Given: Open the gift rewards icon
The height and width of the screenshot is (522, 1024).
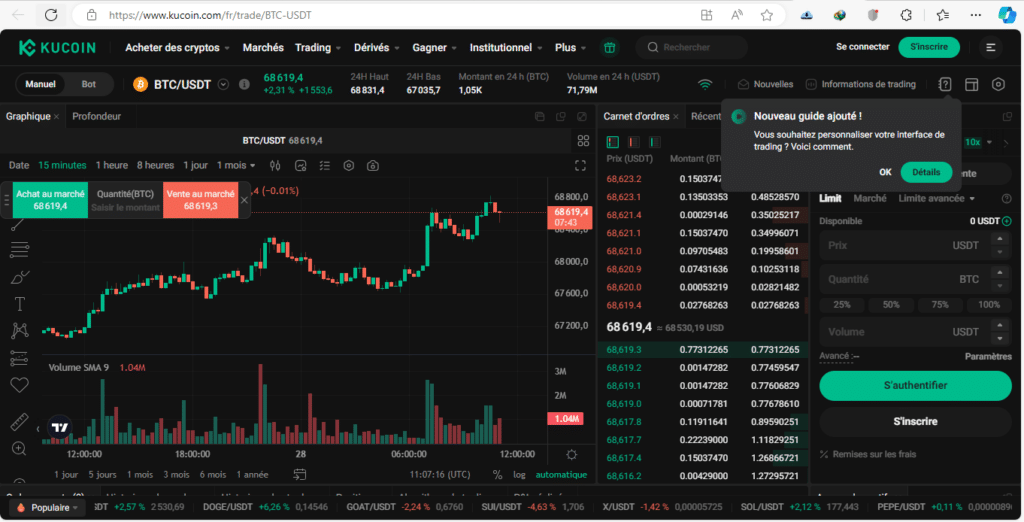Looking at the screenshot, I should (609, 48).
